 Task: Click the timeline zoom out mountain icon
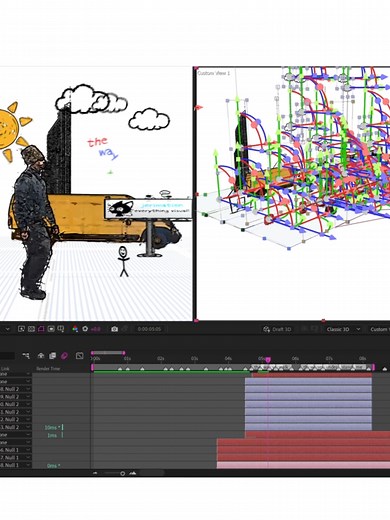pyautogui.click(x=95, y=473)
